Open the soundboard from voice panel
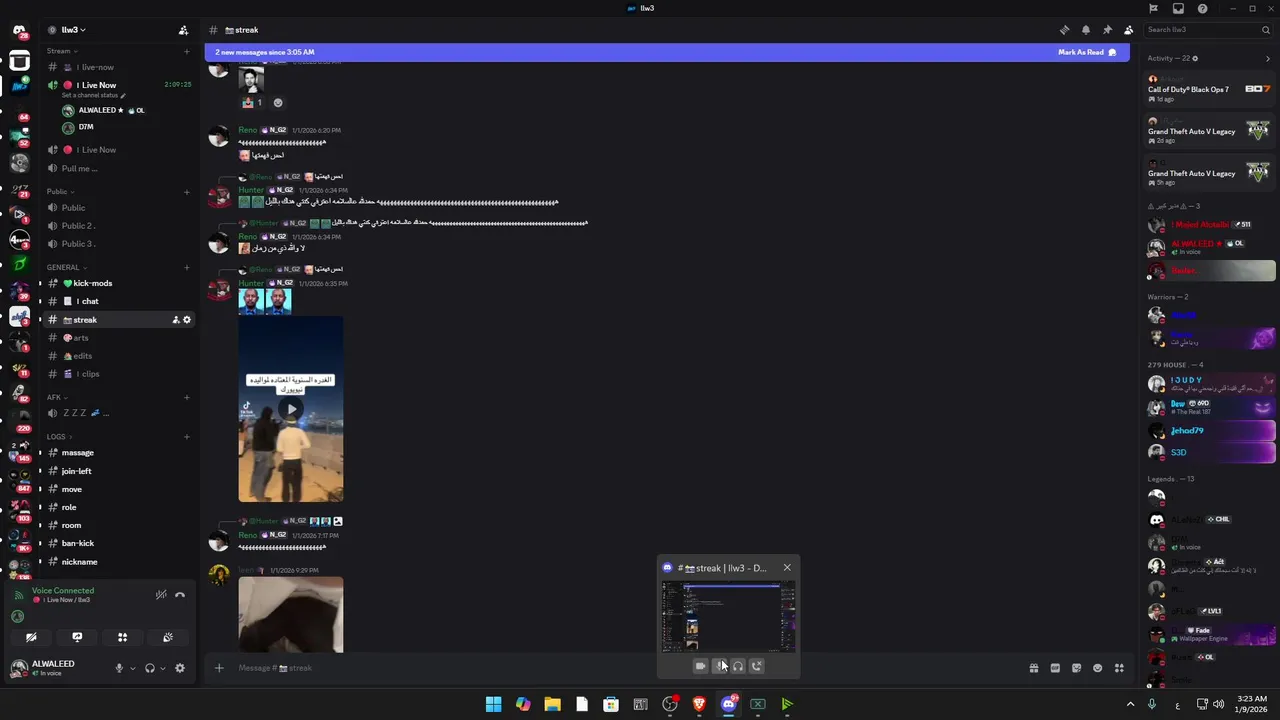The width and height of the screenshot is (1280, 720). pyautogui.click(x=168, y=637)
